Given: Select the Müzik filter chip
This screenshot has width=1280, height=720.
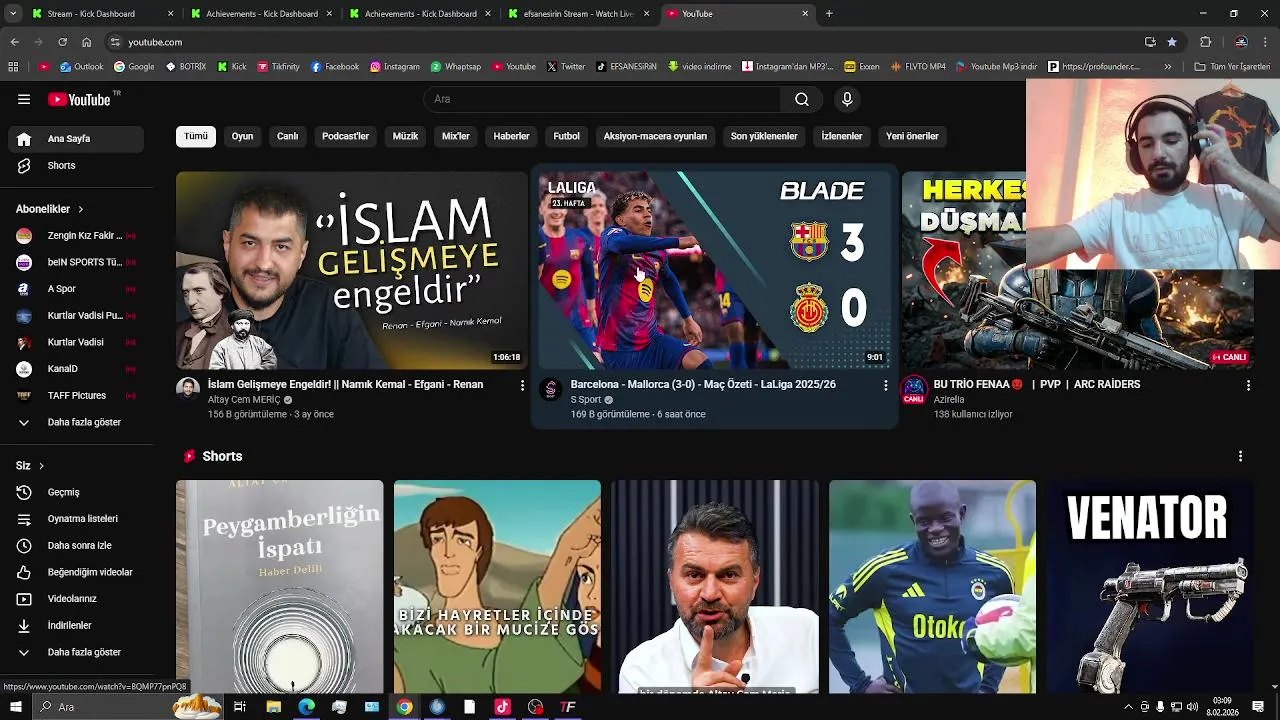Looking at the screenshot, I should click(405, 136).
